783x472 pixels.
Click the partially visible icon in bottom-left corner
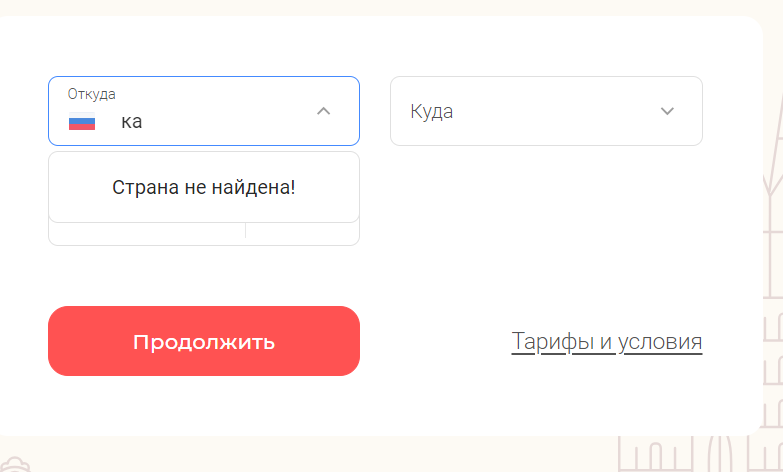tap(15, 465)
